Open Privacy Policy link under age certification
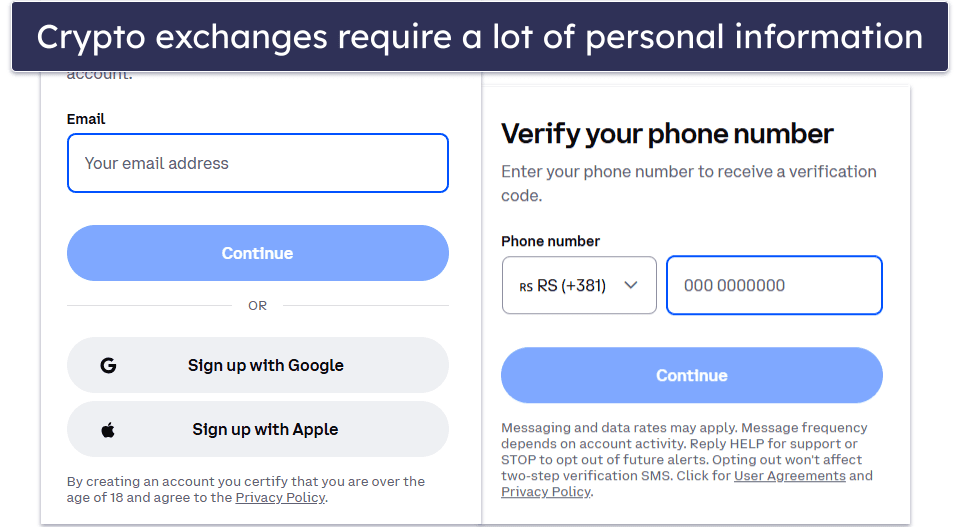Viewport: 960px width, 527px height. coord(280,498)
